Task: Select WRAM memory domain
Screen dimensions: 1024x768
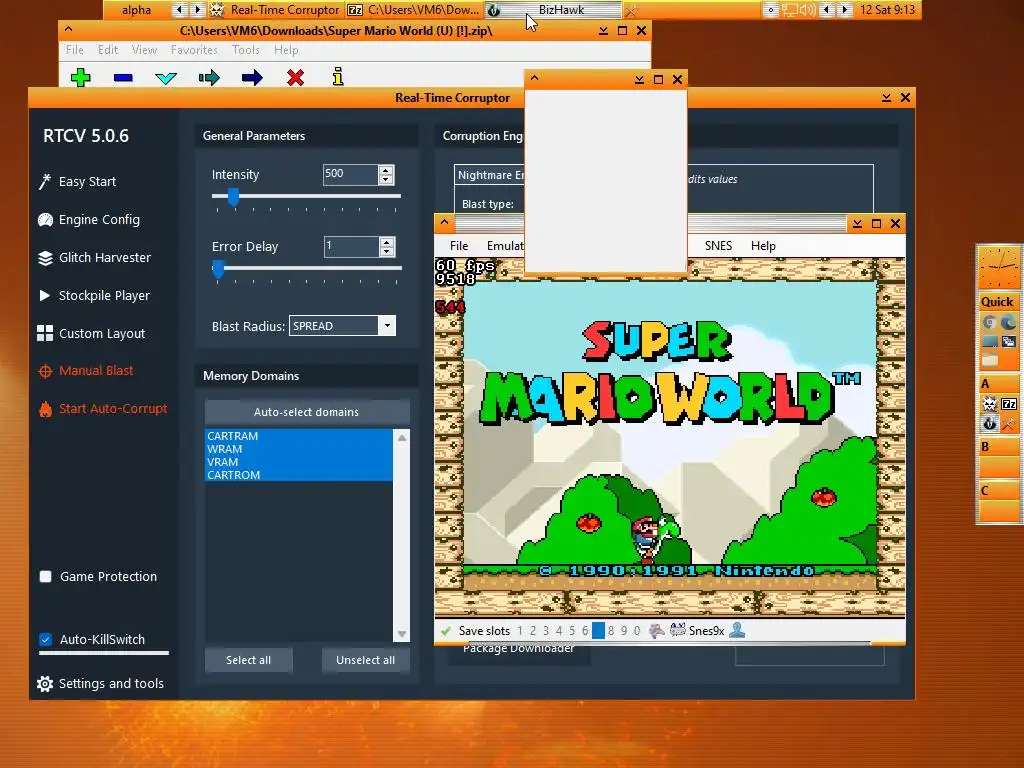Action: point(298,449)
